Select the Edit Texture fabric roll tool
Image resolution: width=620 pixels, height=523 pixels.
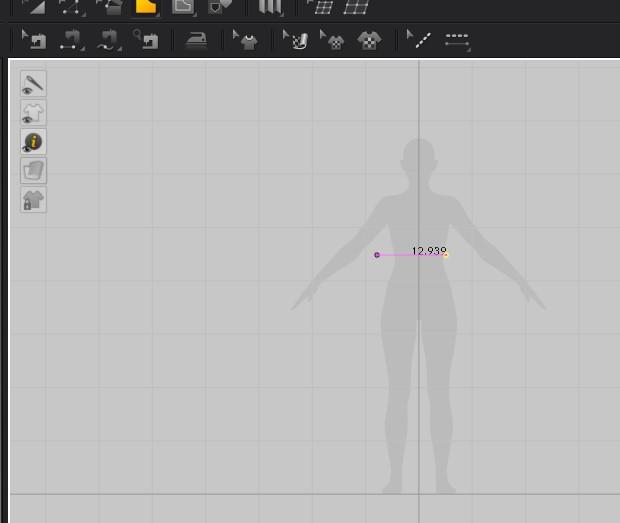coord(295,40)
